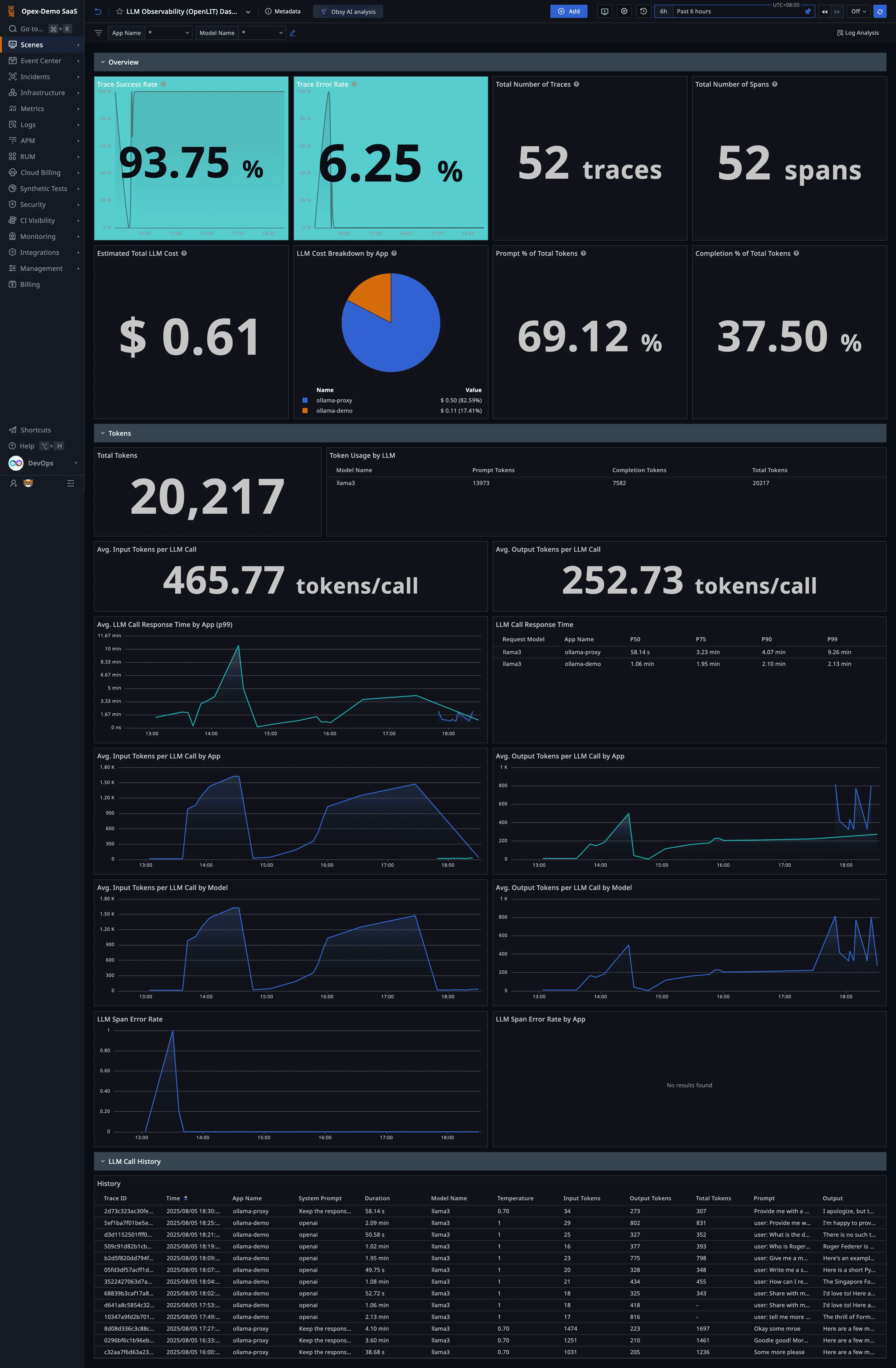
Task: Collapse the sidebar with the fold icon
Action: tap(70, 483)
